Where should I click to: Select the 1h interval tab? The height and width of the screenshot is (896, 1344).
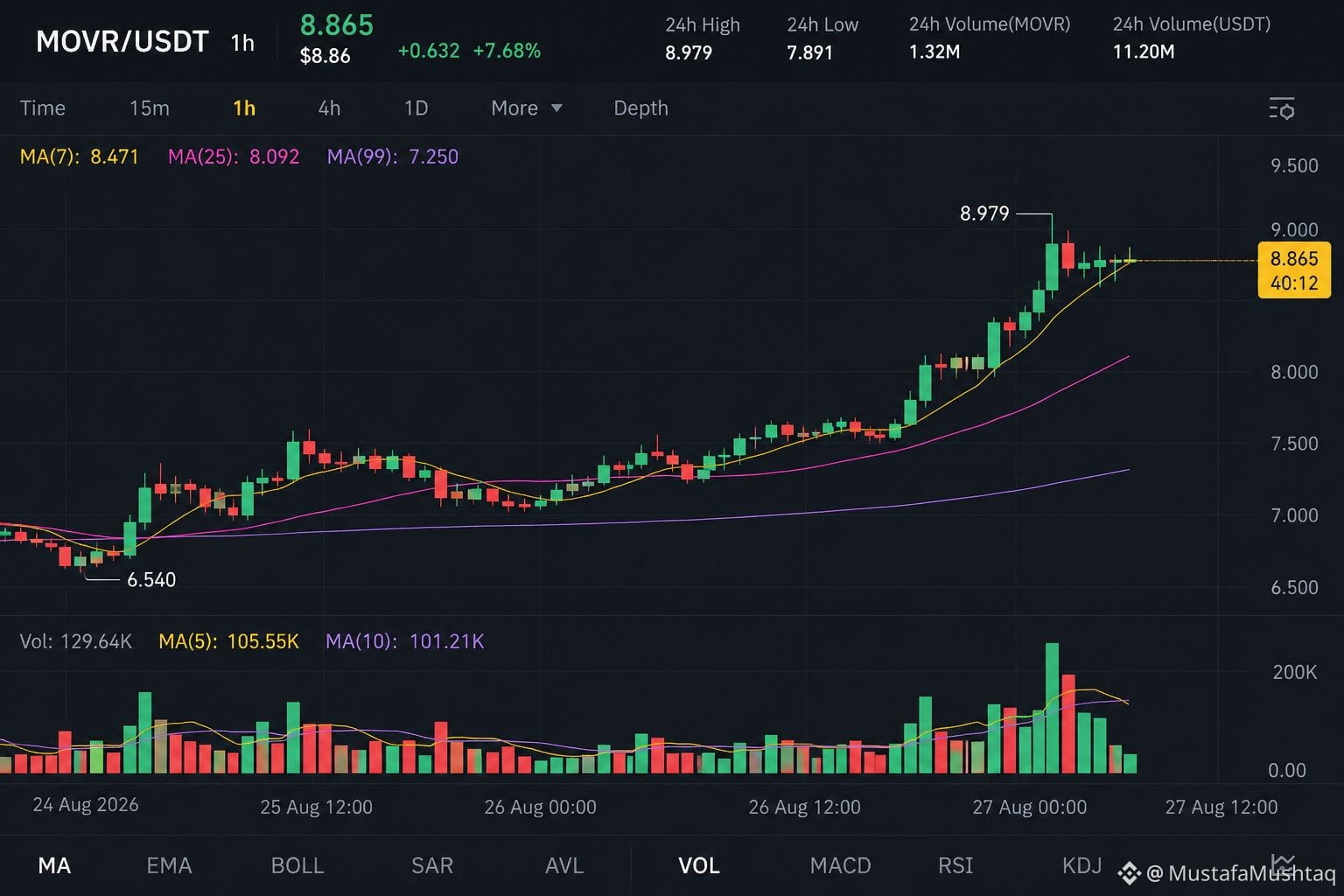tap(244, 108)
